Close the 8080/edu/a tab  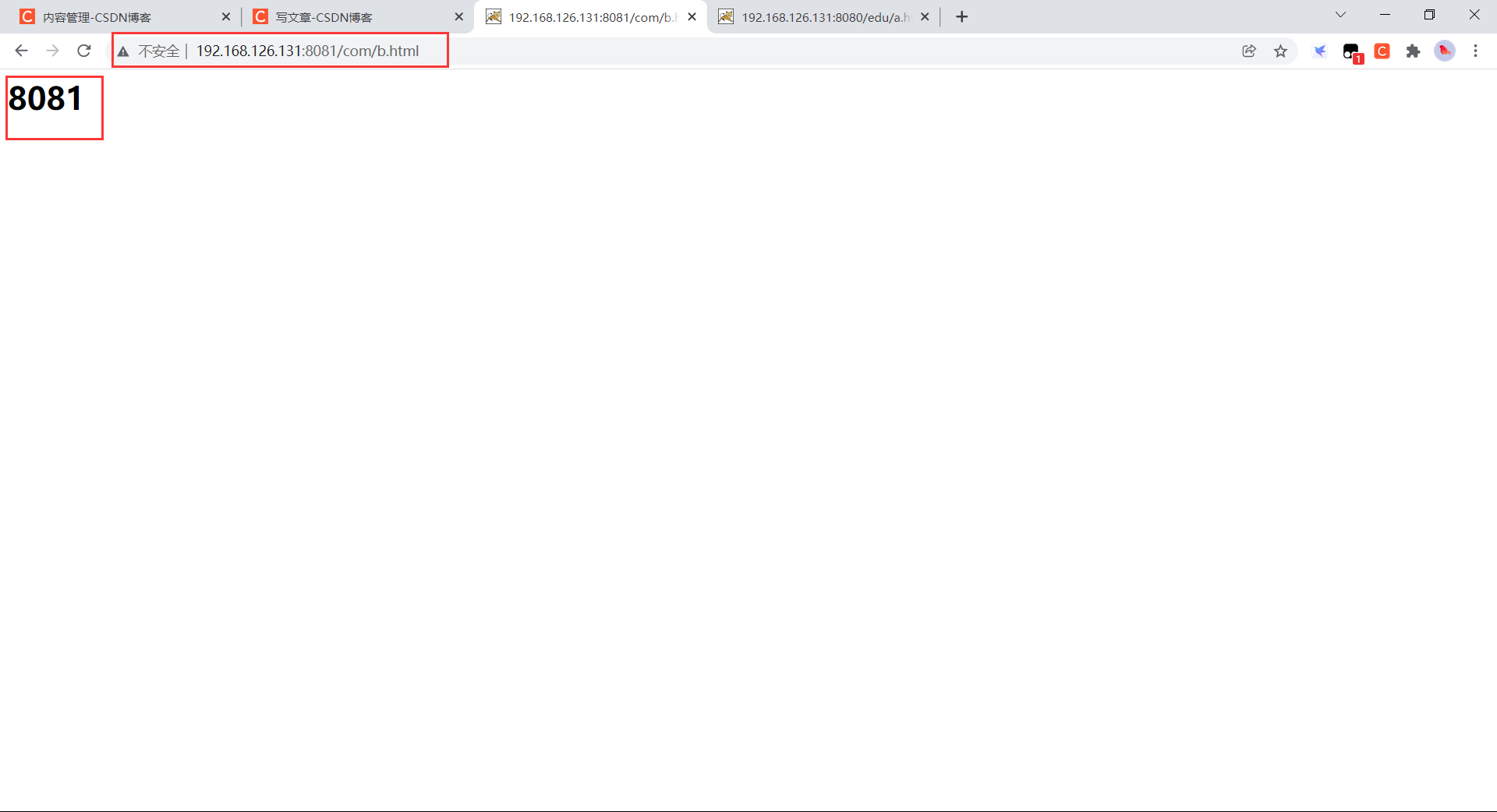[925, 16]
